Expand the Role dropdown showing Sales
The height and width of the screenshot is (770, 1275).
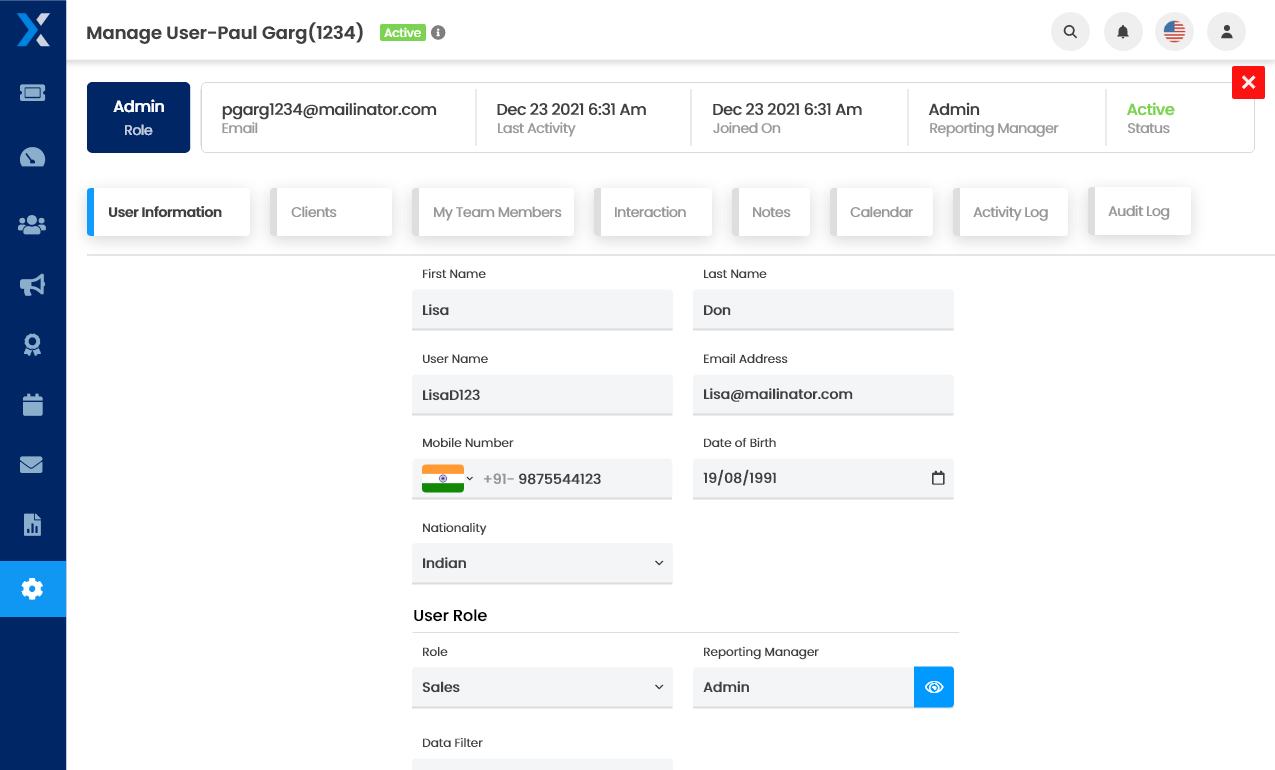[x=542, y=687]
